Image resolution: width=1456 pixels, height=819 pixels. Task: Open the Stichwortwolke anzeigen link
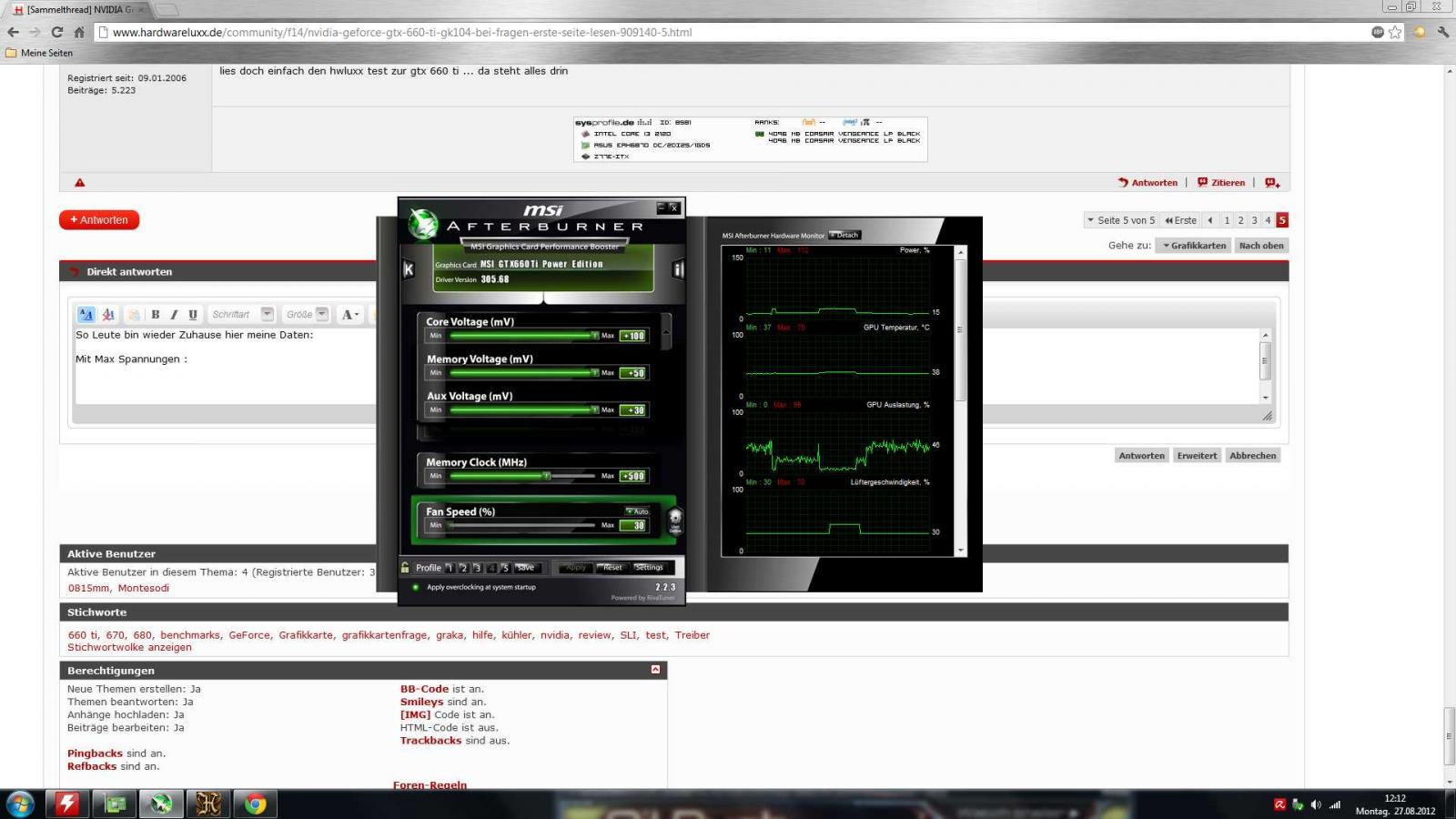pos(129,648)
